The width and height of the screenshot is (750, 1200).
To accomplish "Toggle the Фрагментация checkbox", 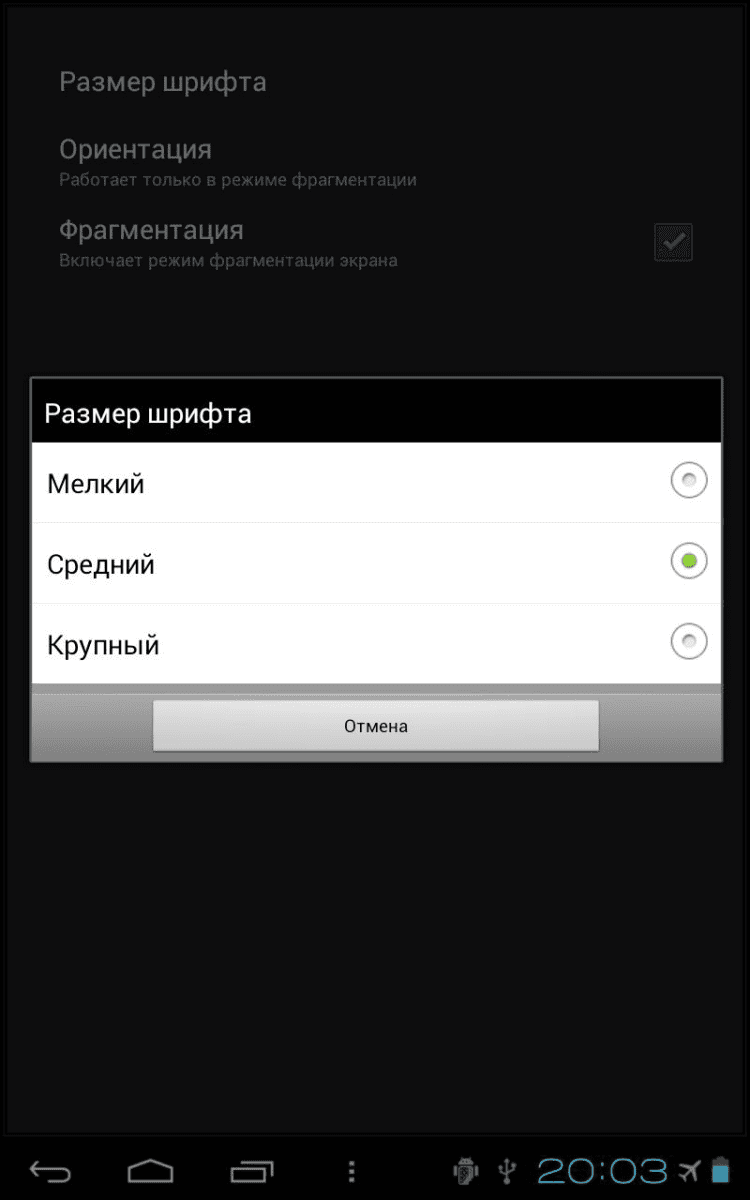I will click(x=673, y=242).
